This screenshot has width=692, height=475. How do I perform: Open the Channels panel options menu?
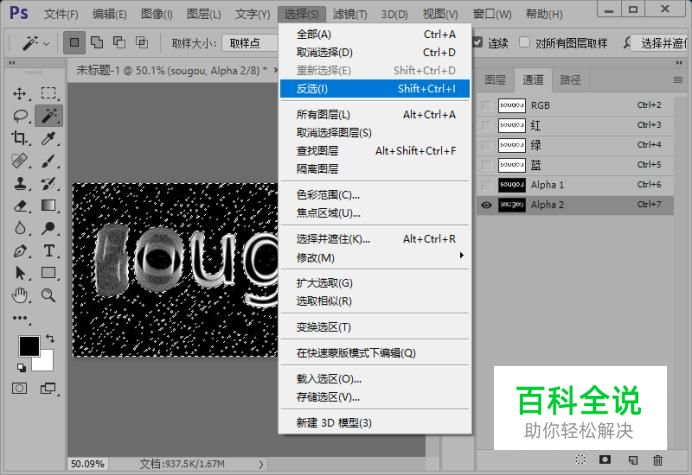pos(678,80)
